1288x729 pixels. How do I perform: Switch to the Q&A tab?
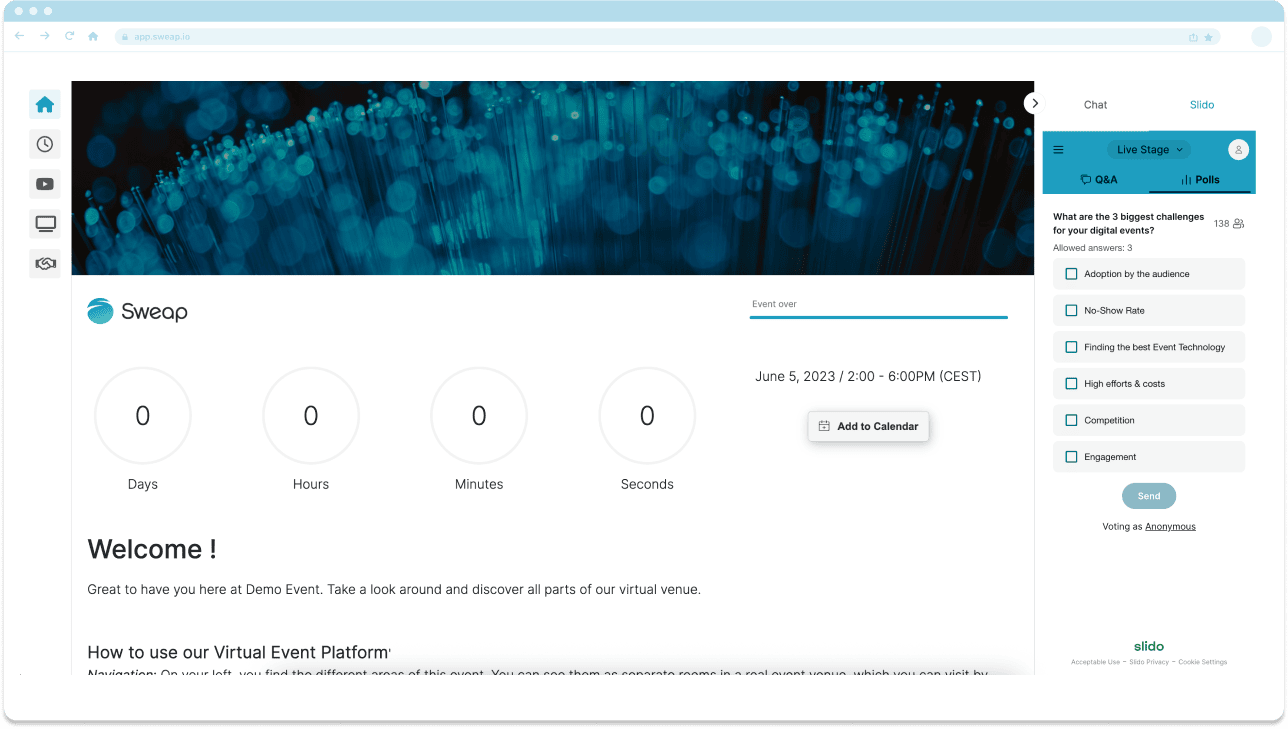pyautogui.click(x=1098, y=180)
